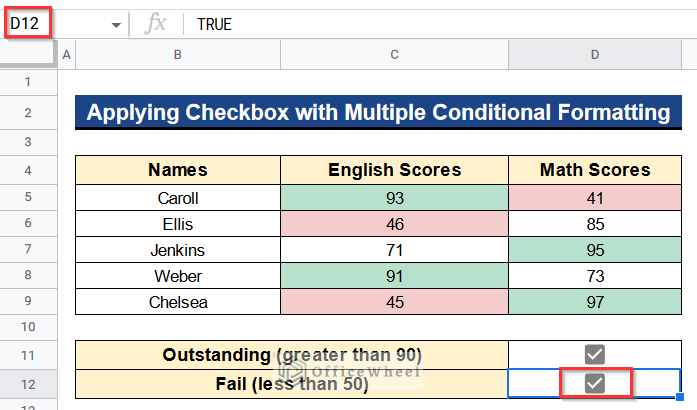This screenshot has height=410, width=697.
Task: Select row 5 header
Action: point(28,197)
